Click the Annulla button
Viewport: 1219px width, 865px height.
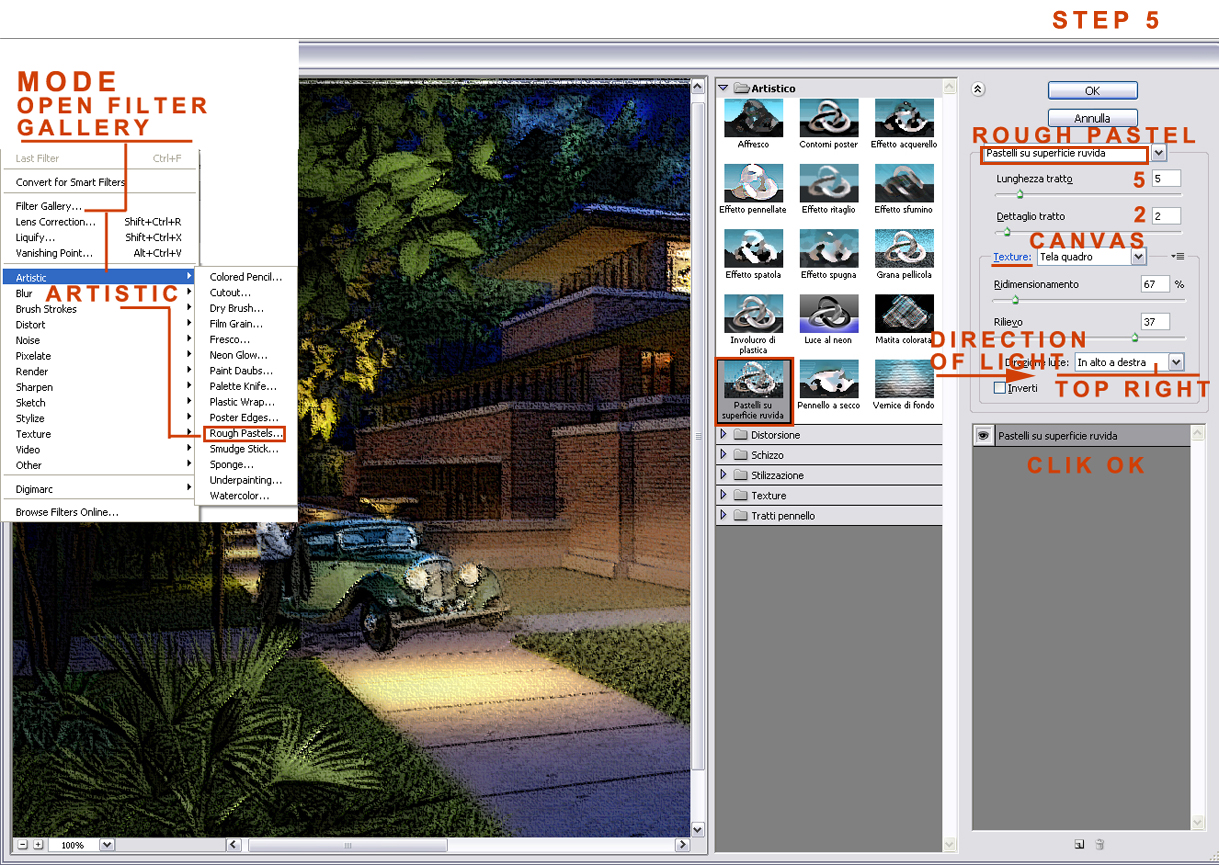point(1092,118)
